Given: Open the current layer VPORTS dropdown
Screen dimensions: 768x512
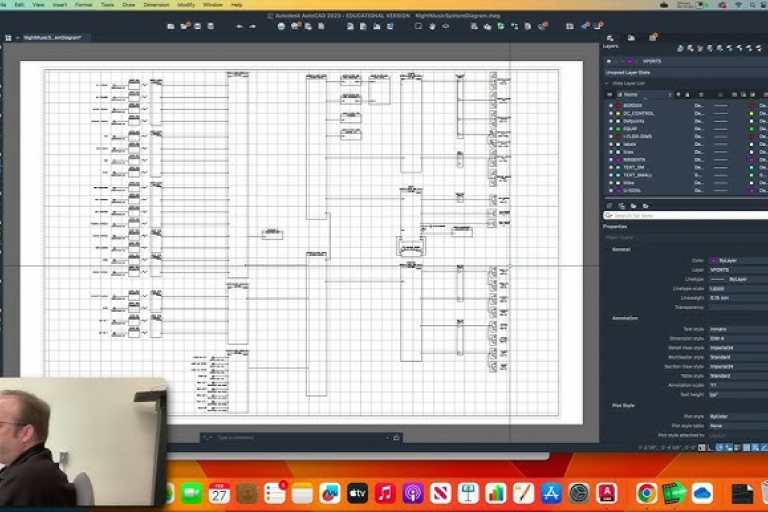Looking at the screenshot, I should [x=686, y=61].
